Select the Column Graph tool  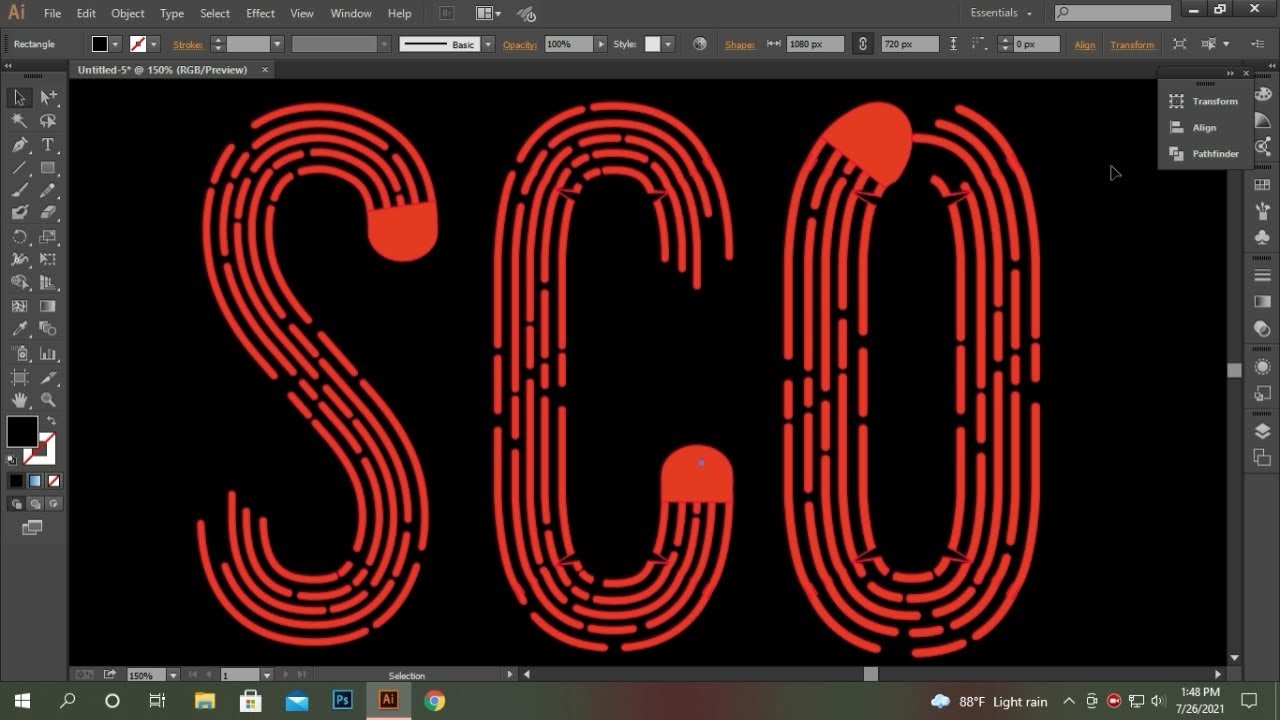pos(48,353)
